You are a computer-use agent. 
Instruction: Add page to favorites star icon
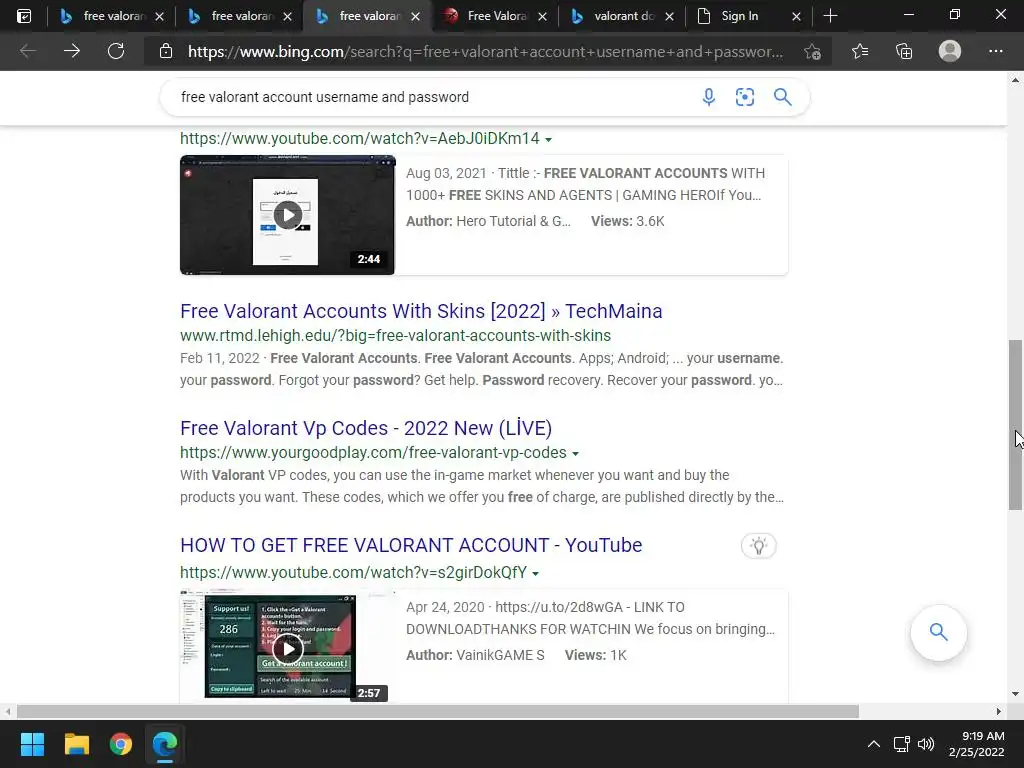click(x=812, y=52)
